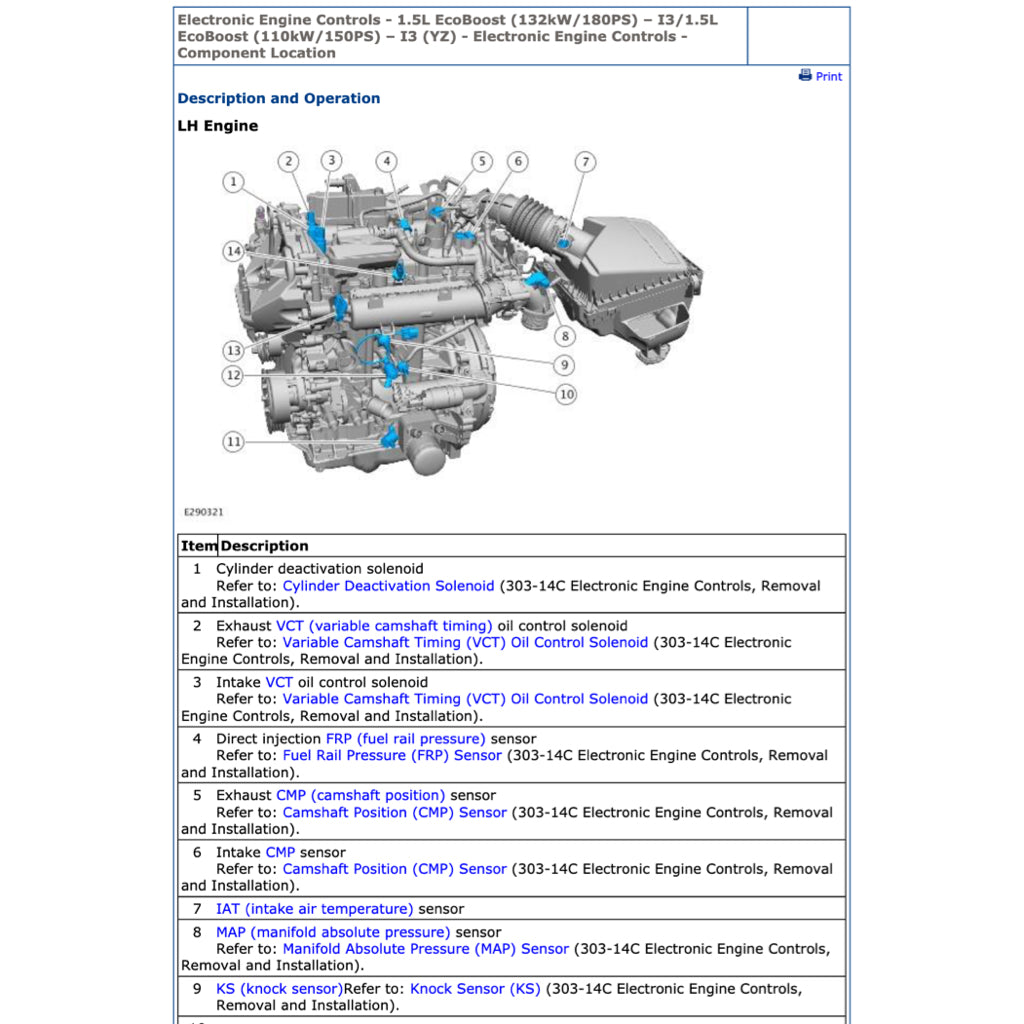Click the KS (knock sensor) link
1024x1024 pixels.
pos(279,989)
